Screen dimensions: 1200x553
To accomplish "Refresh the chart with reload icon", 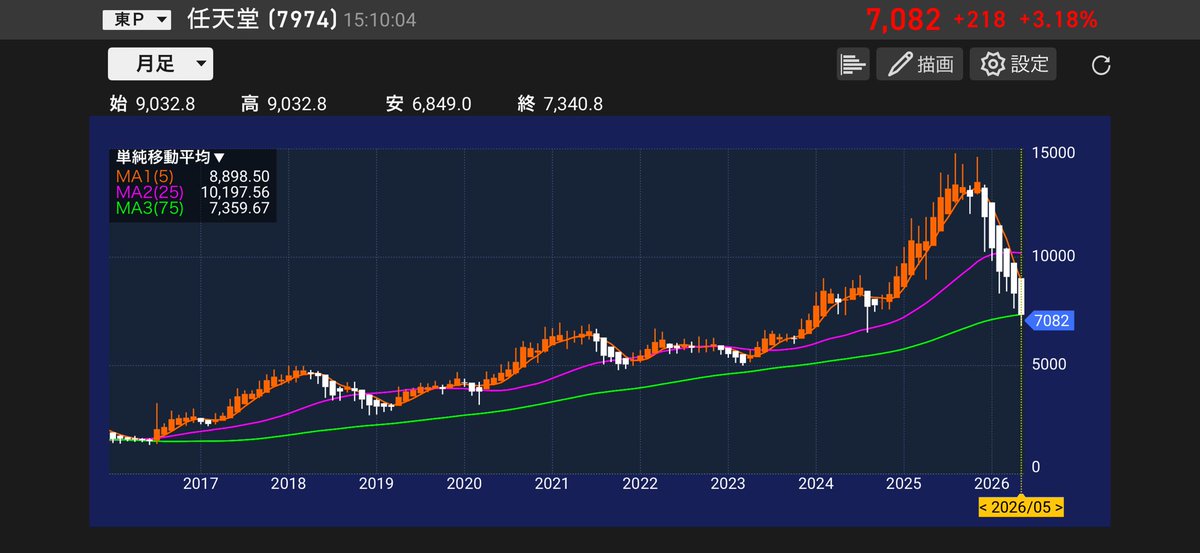I will (x=1101, y=66).
